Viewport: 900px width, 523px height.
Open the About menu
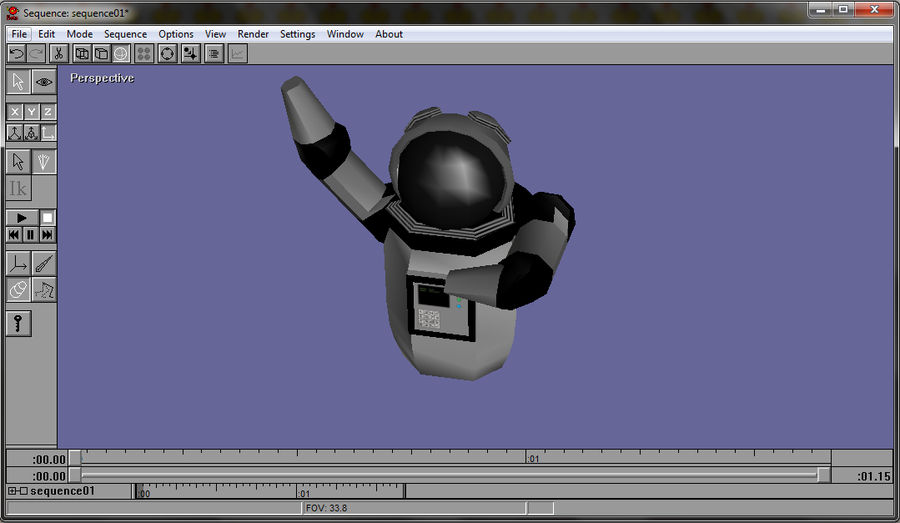coord(389,34)
